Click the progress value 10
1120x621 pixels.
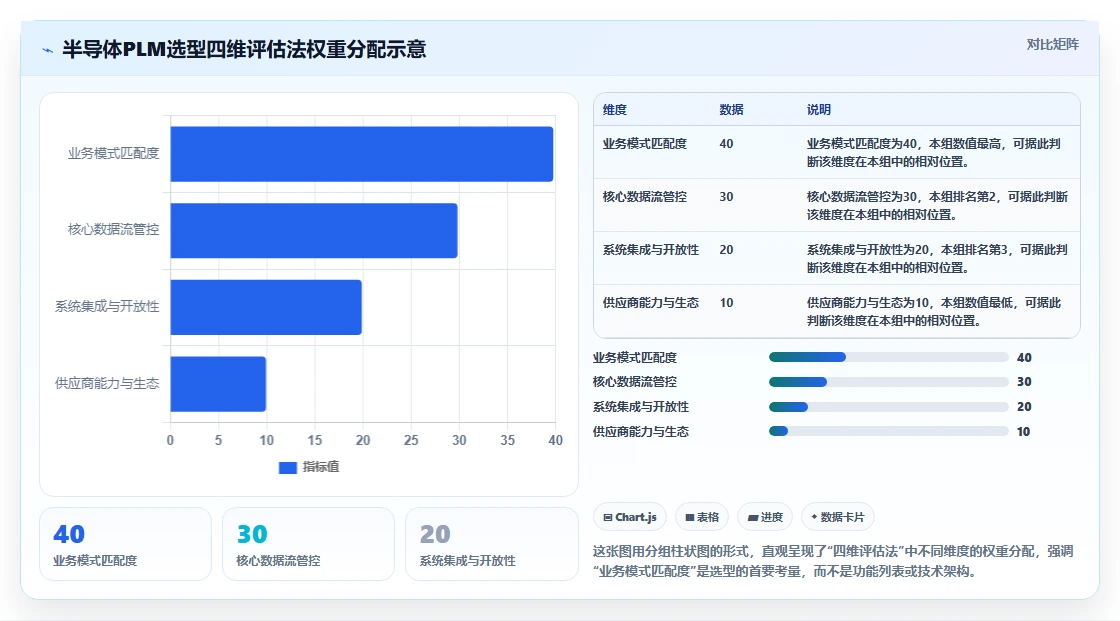pyautogui.click(x=1024, y=432)
